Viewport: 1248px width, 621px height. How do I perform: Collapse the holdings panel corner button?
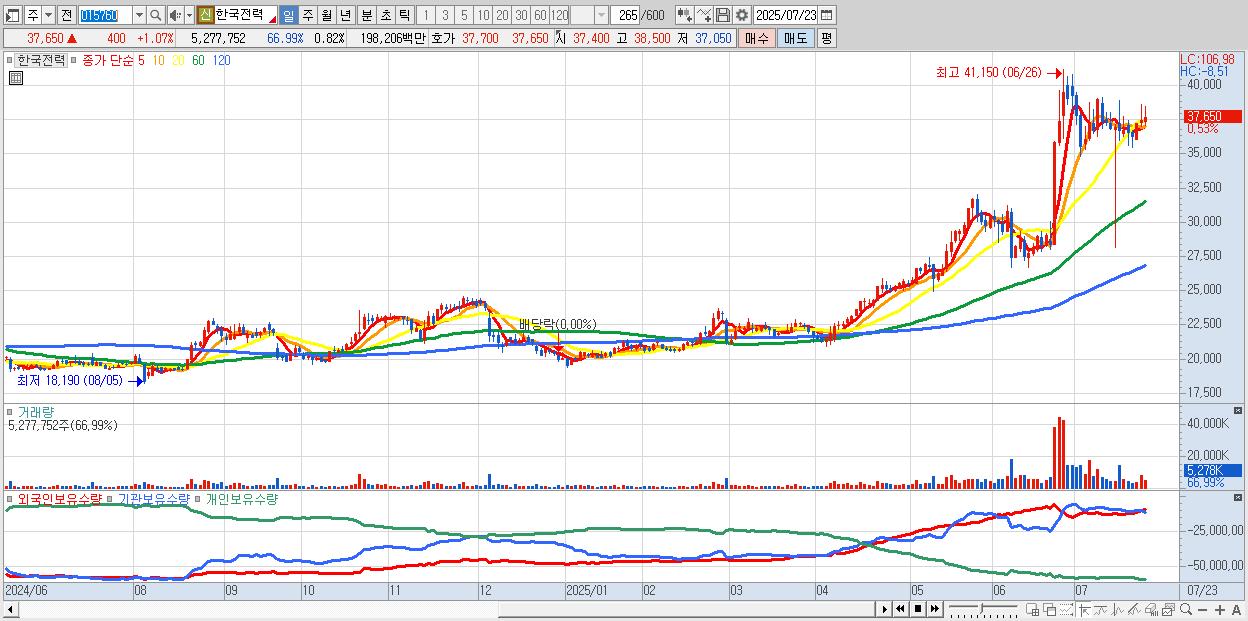click(x=1237, y=497)
